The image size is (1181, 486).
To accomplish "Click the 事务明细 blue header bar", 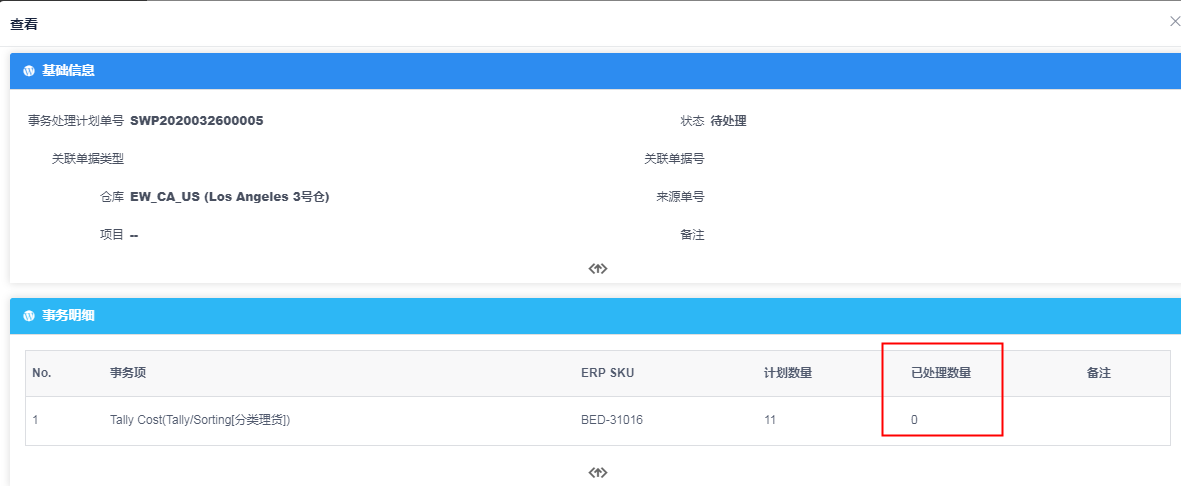I will [x=595, y=316].
